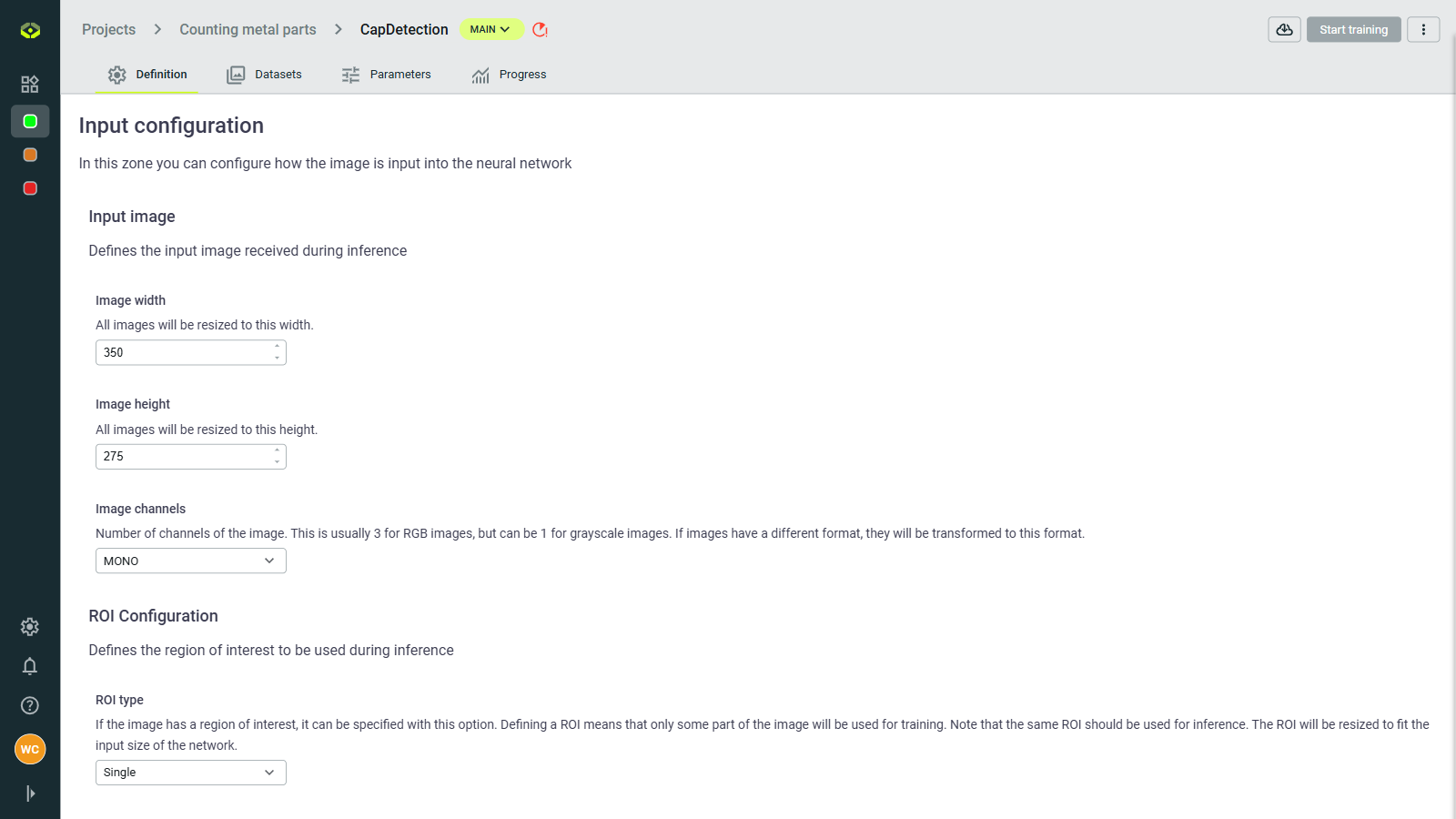Screen dimensions: 1456x819
Task: Open the dashboard widgets icon in sidebar
Action: (x=30, y=84)
